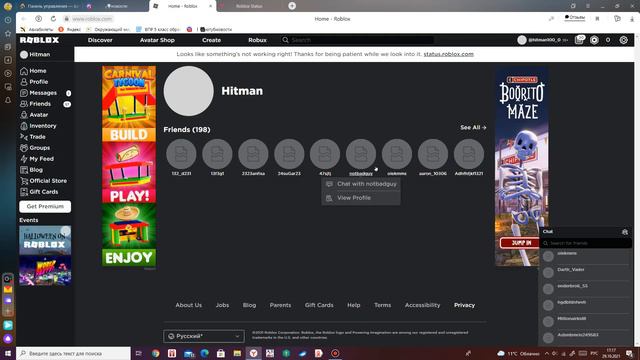Open Windows Start menu

click(8, 353)
